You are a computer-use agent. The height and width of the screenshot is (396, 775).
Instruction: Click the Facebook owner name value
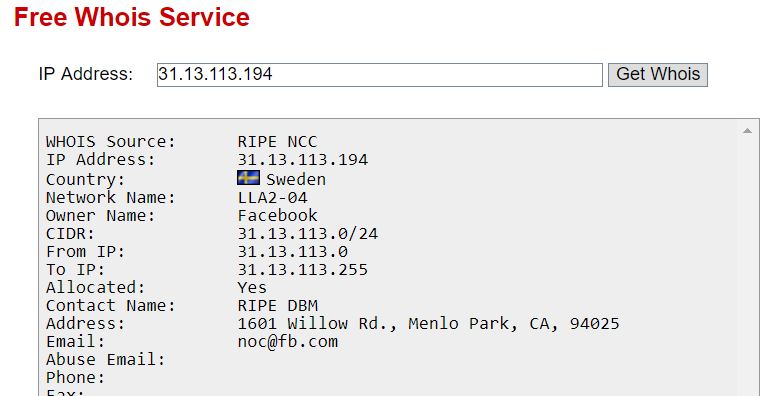point(278,216)
